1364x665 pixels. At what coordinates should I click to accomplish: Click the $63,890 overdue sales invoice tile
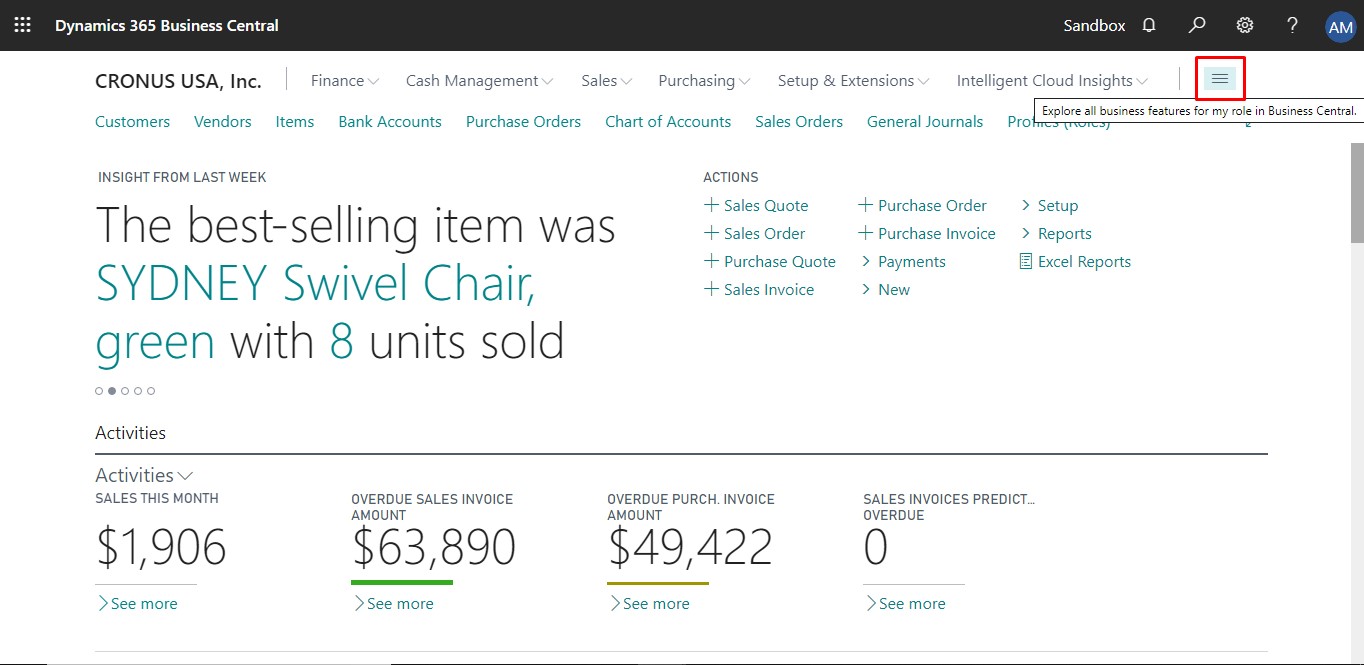tap(434, 547)
